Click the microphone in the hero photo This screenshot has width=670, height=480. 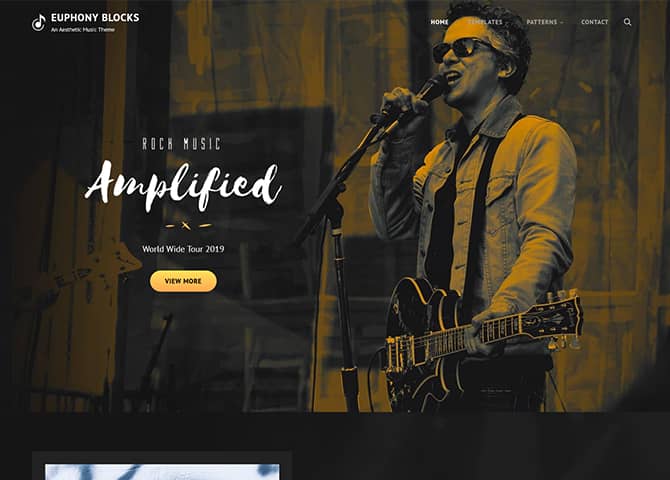coord(430,88)
